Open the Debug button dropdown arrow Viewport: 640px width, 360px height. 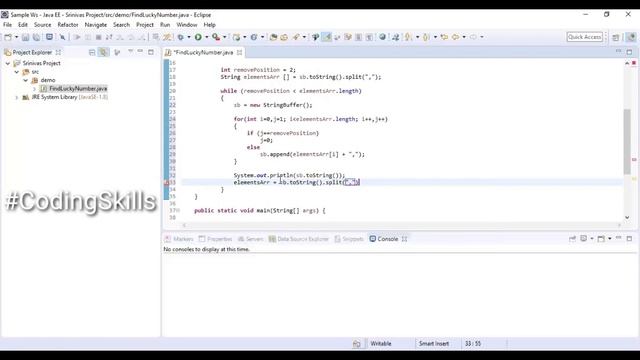click(x=189, y=37)
